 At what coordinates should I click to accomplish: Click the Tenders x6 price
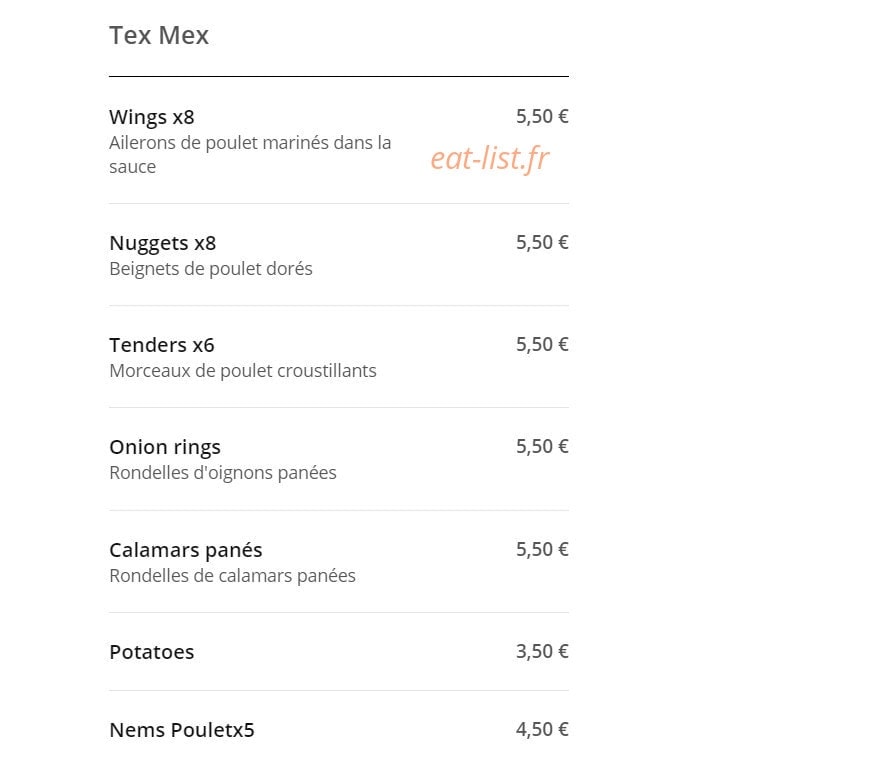(542, 344)
